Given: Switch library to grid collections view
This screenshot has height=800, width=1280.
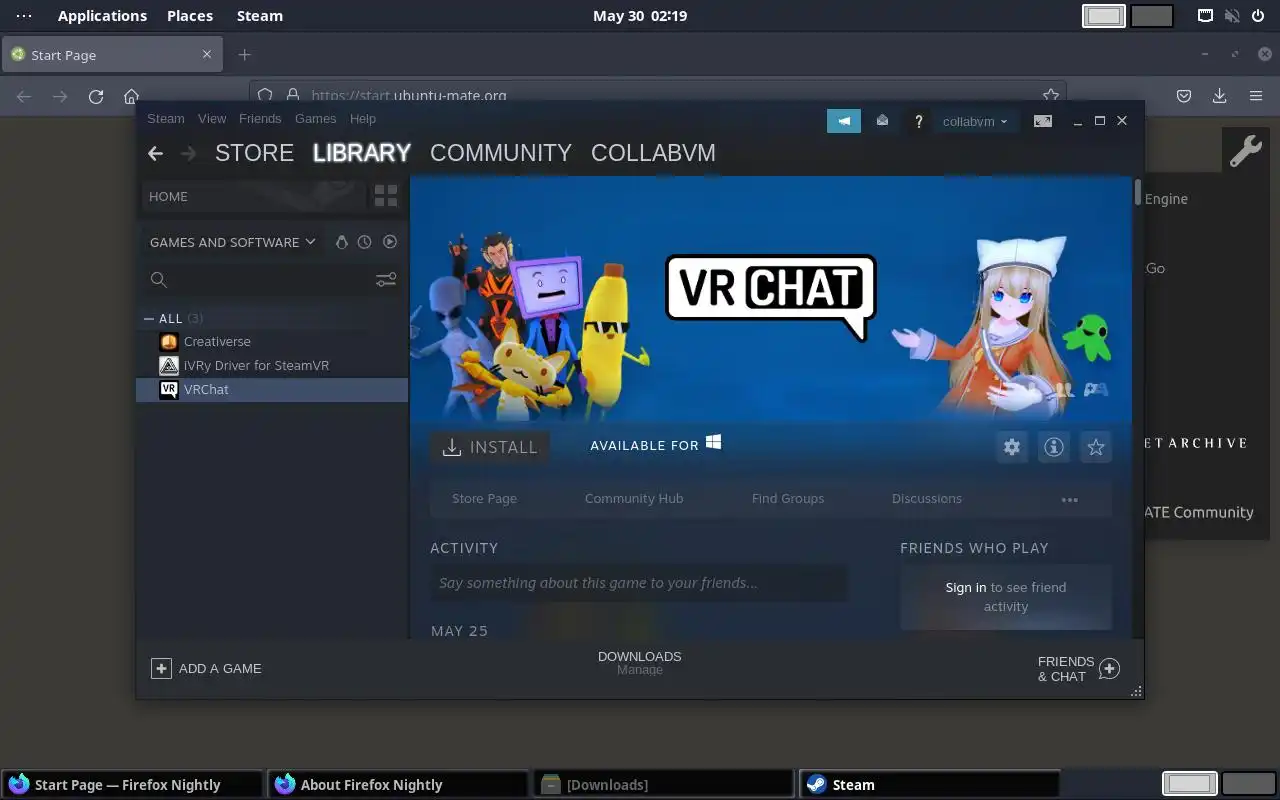Looking at the screenshot, I should [386, 196].
